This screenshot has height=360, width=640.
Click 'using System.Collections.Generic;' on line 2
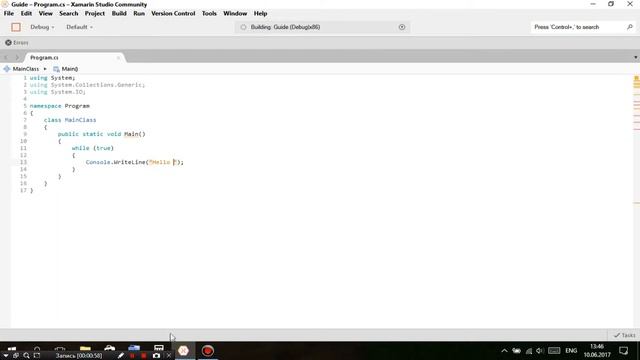tap(87, 85)
